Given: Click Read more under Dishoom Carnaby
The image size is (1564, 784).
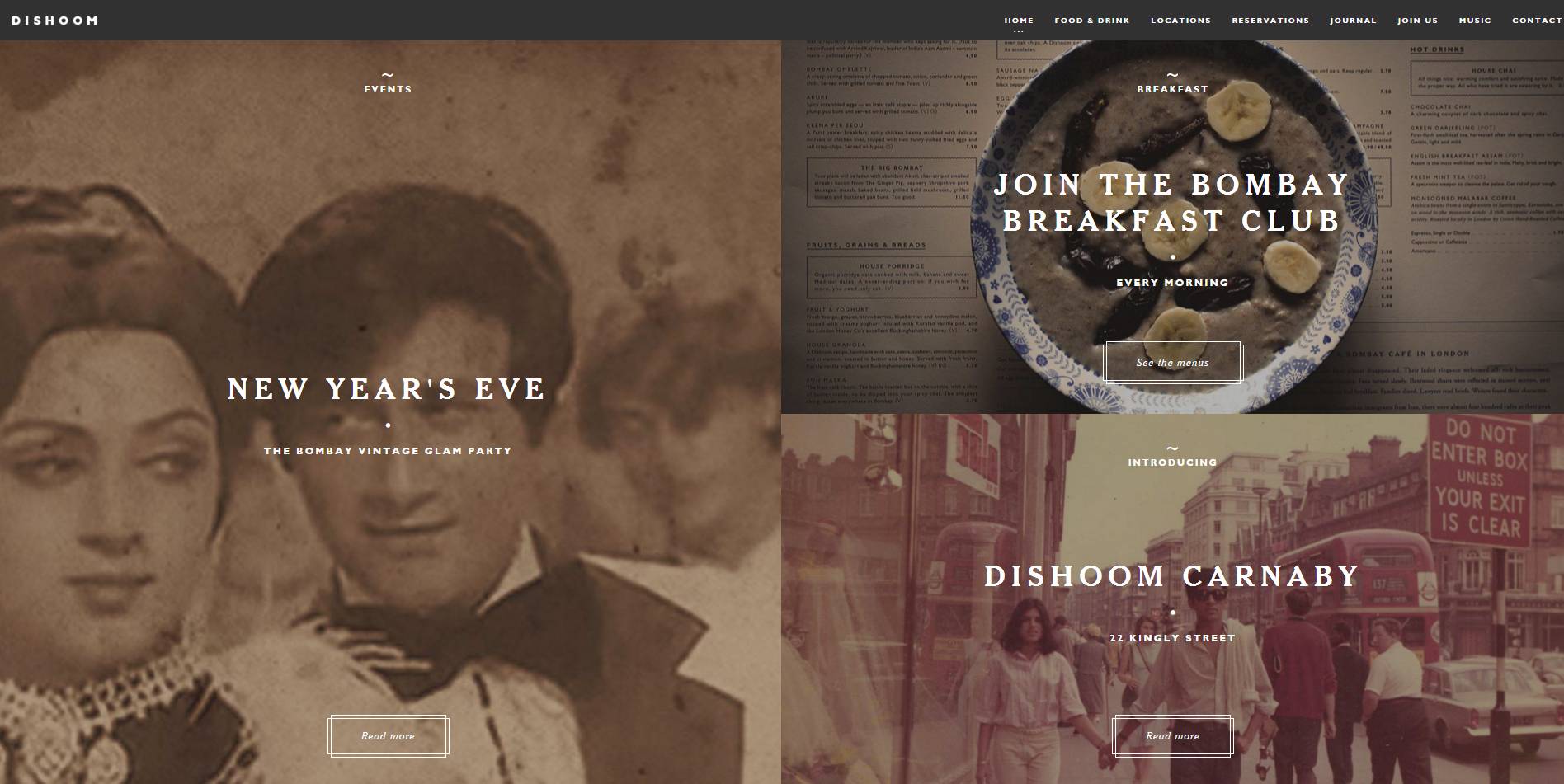Looking at the screenshot, I should pyautogui.click(x=1172, y=735).
